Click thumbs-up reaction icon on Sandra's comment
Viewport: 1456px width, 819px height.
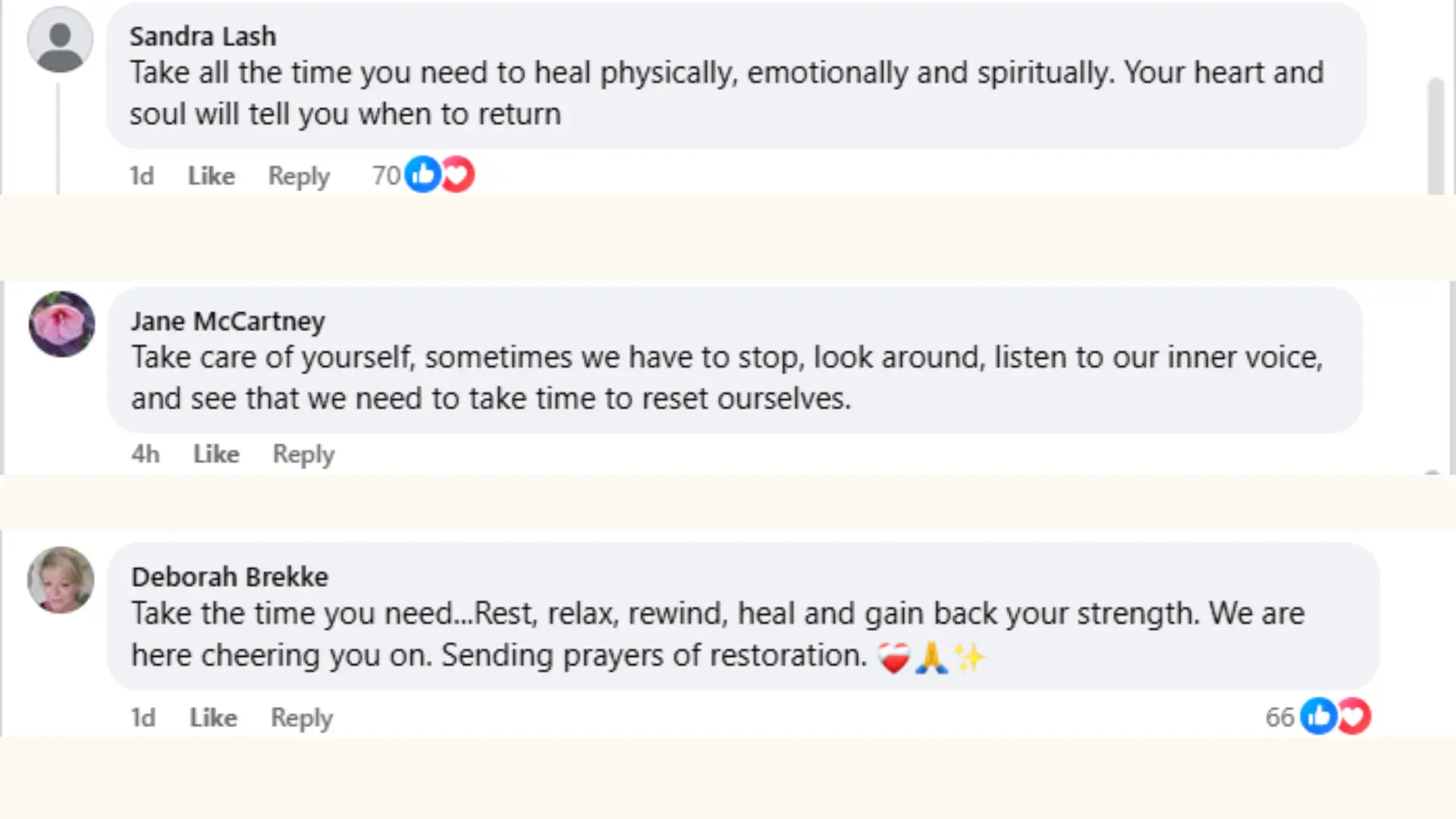coord(422,174)
